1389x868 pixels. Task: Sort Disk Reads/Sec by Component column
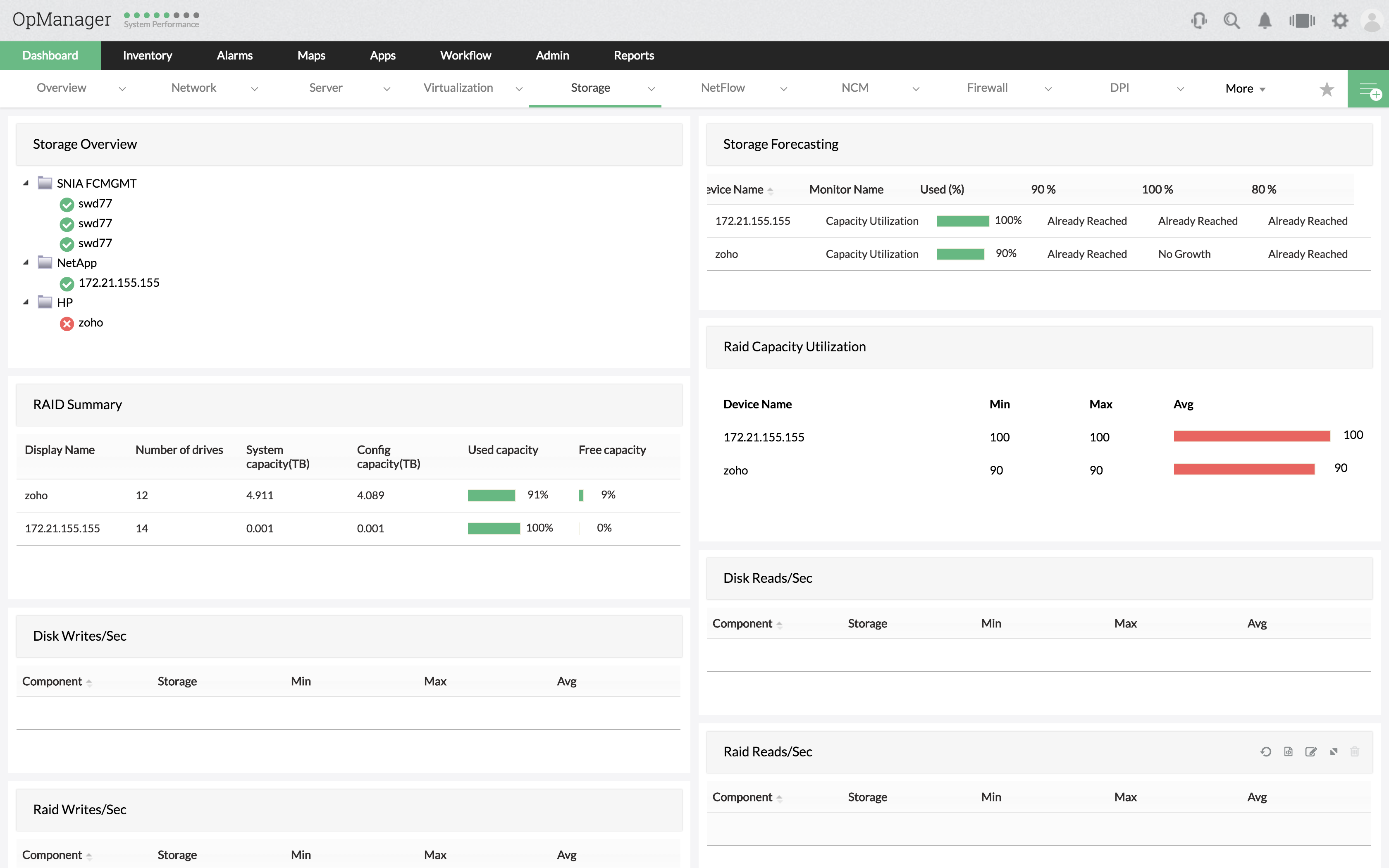click(x=742, y=623)
